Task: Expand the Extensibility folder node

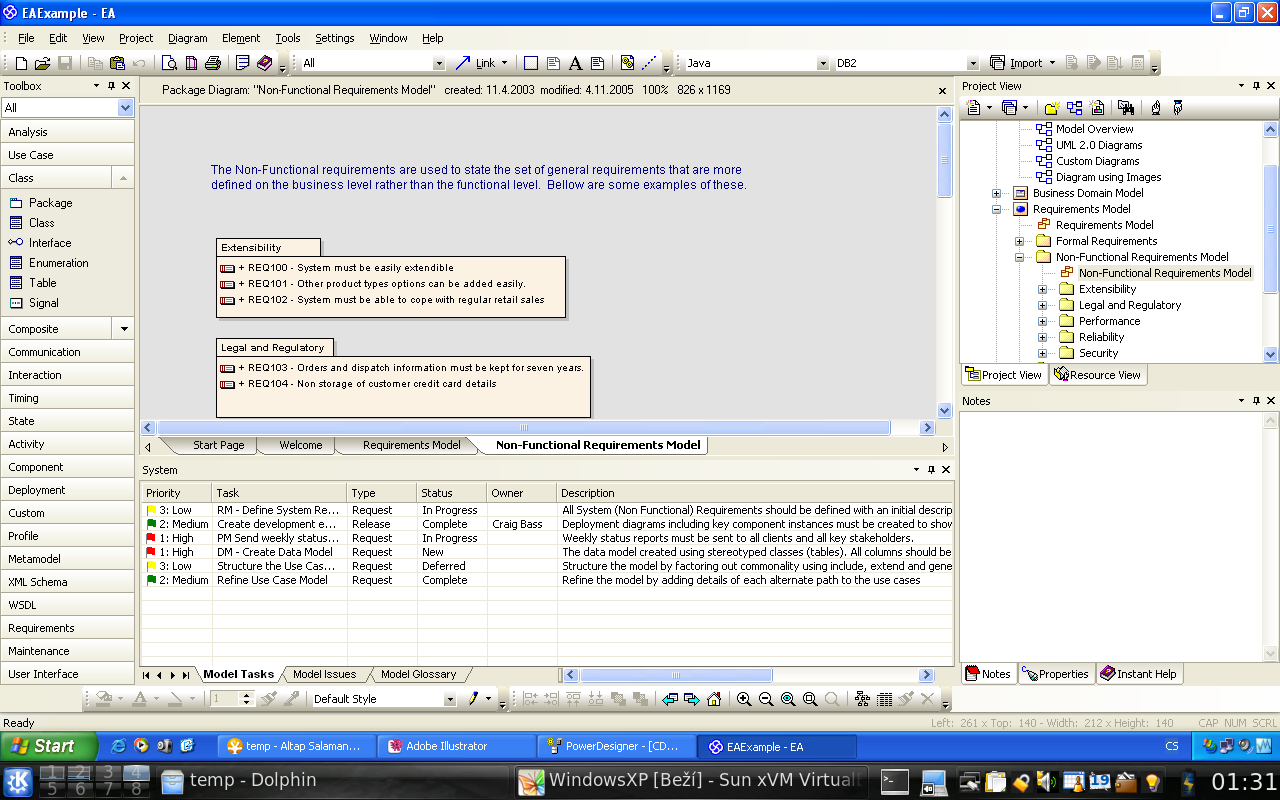Action: 1042,289
